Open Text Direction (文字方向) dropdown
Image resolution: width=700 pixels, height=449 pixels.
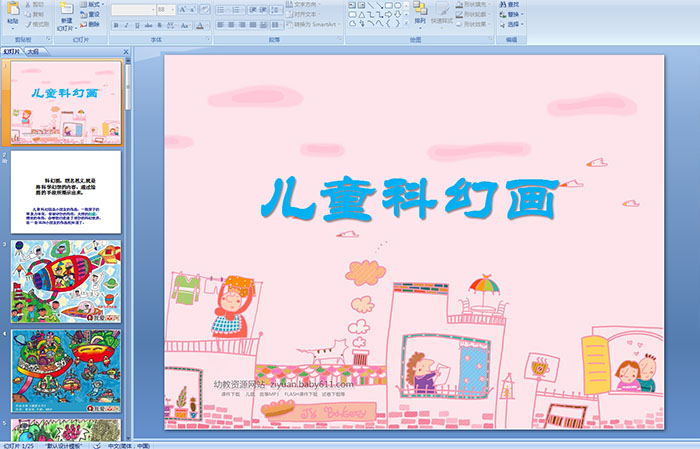coord(303,4)
